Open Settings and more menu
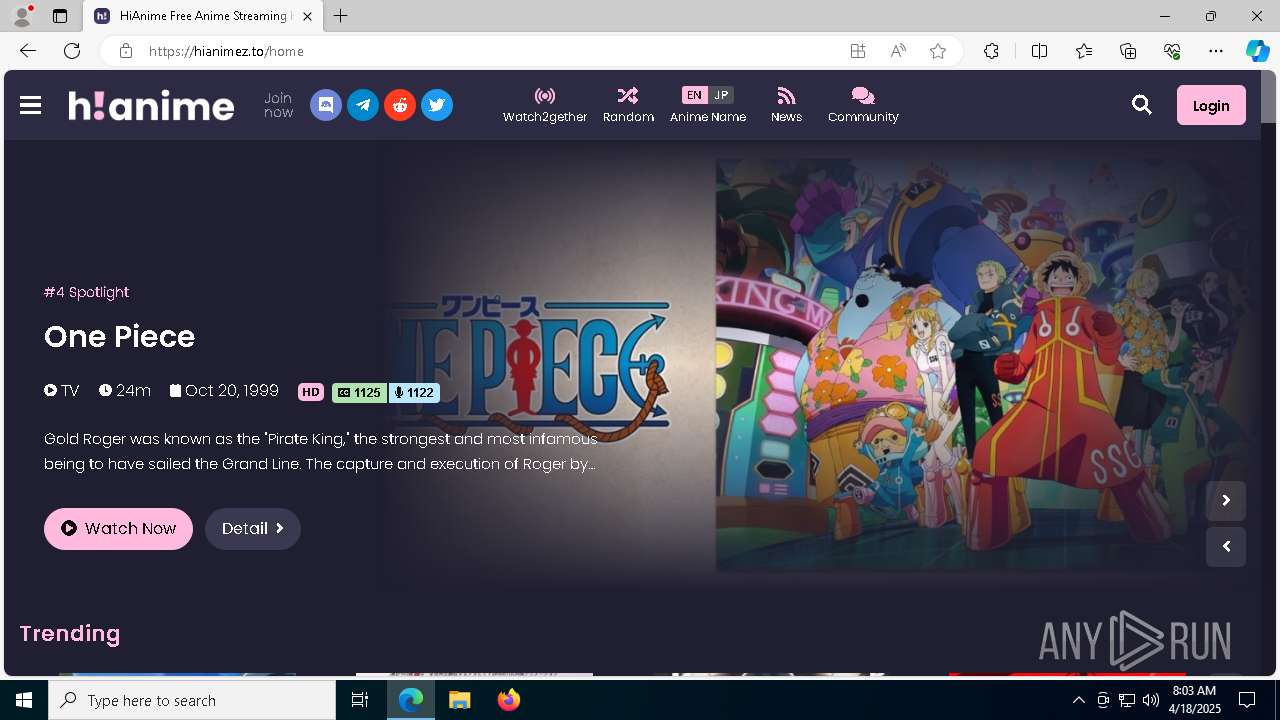The height and width of the screenshot is (720, 1280). click(1216, 51)
